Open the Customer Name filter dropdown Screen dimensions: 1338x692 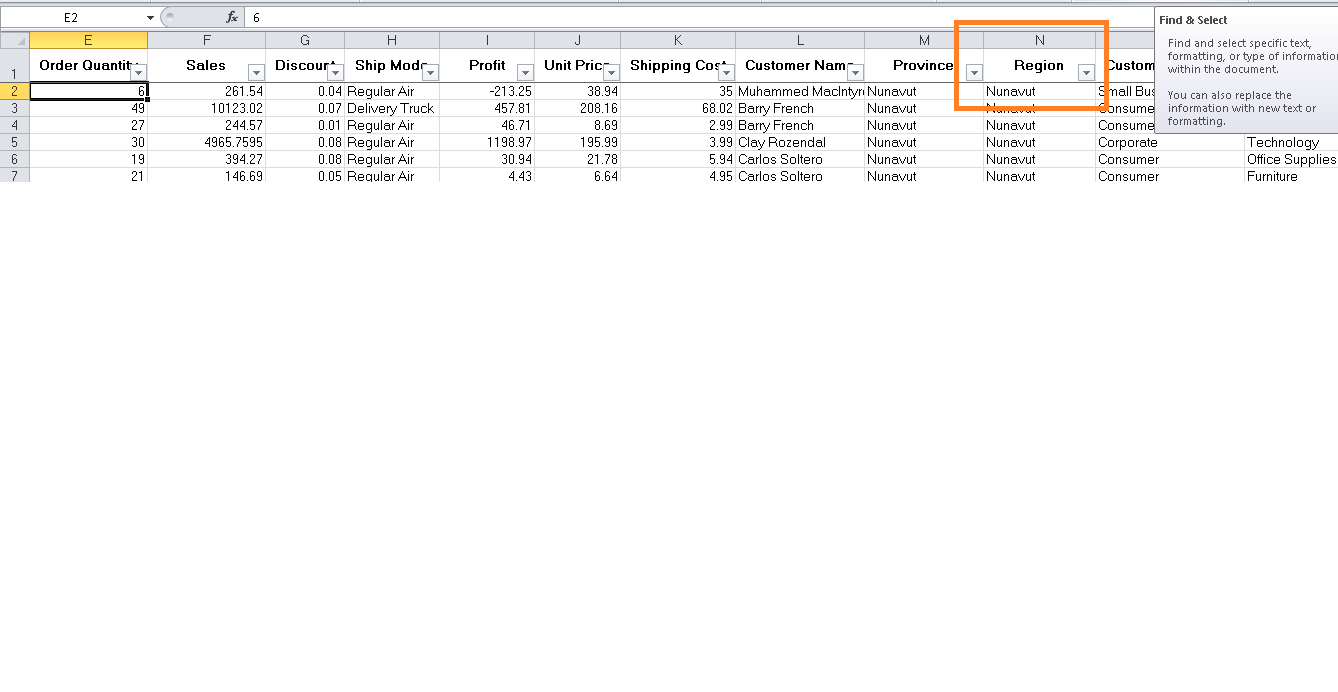[x=855, y=71]
